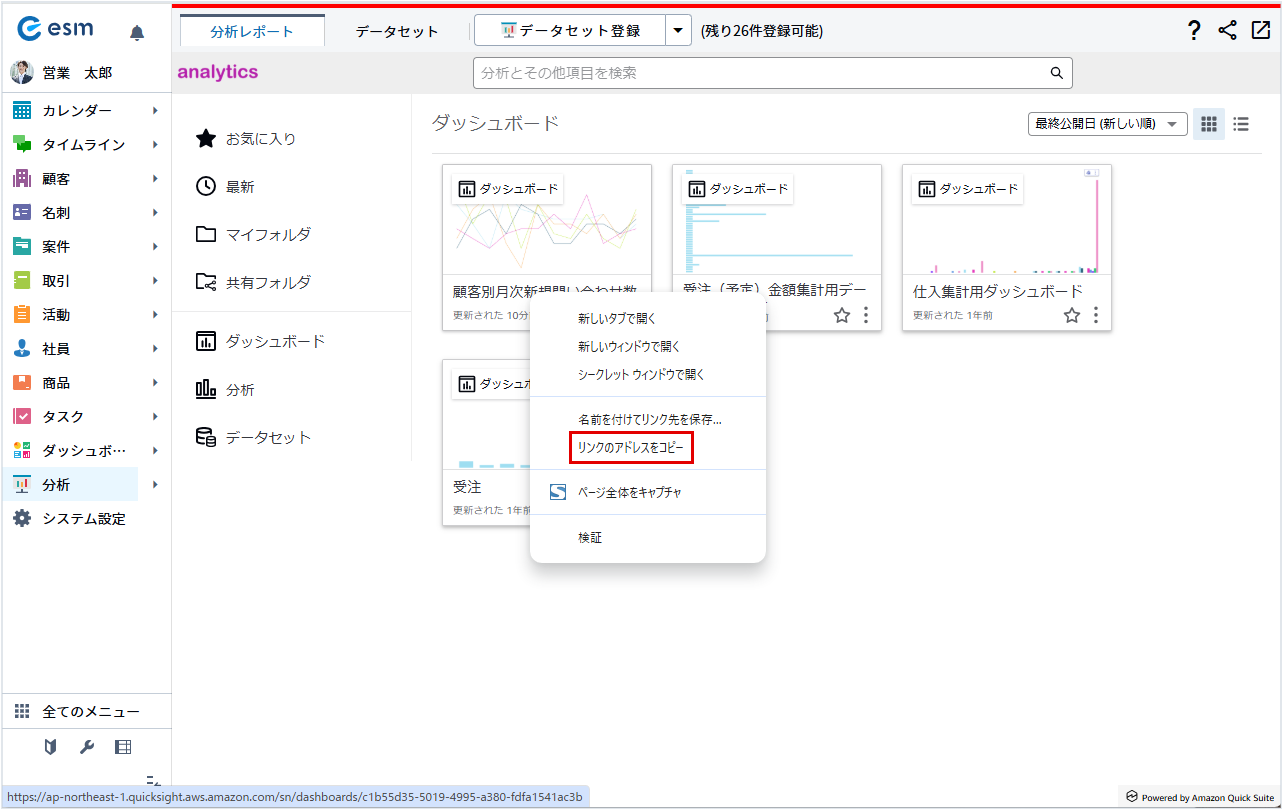This screenshot has width=1283, height=810.
Task: Switch to the データセット tab
Action: [x=397, y=31]
